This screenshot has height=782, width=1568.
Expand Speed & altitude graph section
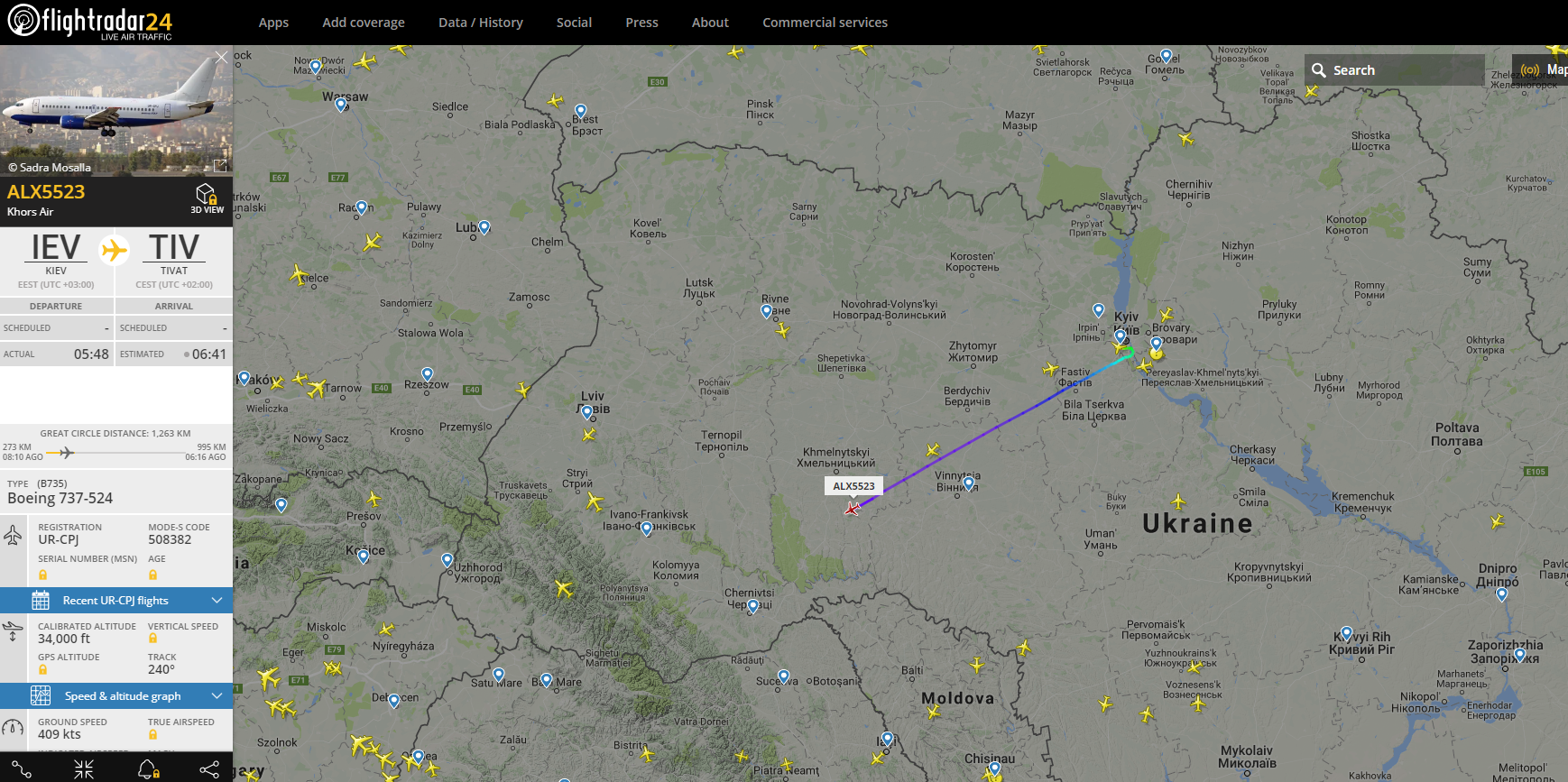pos(116,696)
